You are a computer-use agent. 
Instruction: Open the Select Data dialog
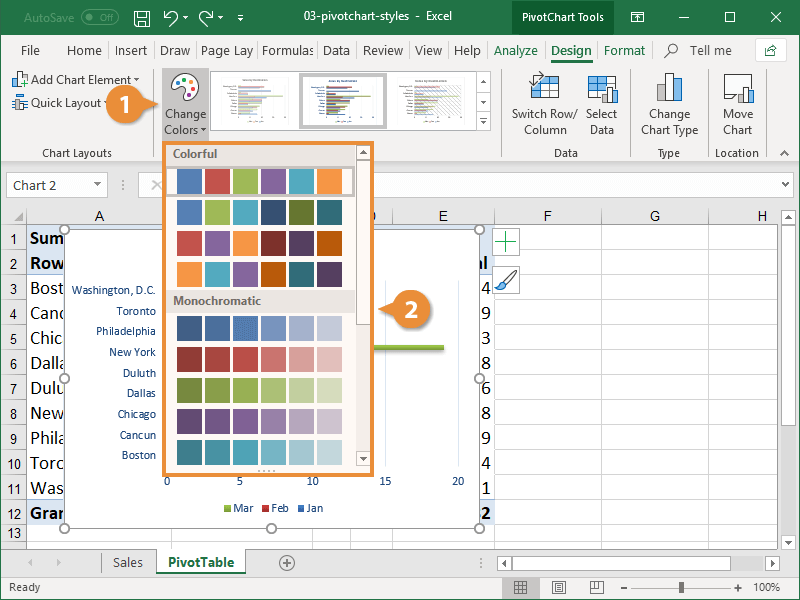(x=602, y=105)
